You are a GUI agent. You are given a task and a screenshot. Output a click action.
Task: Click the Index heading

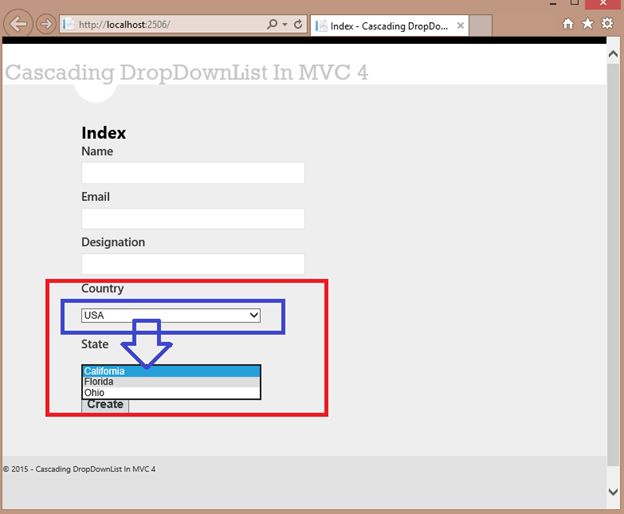(x=103, y=133)
